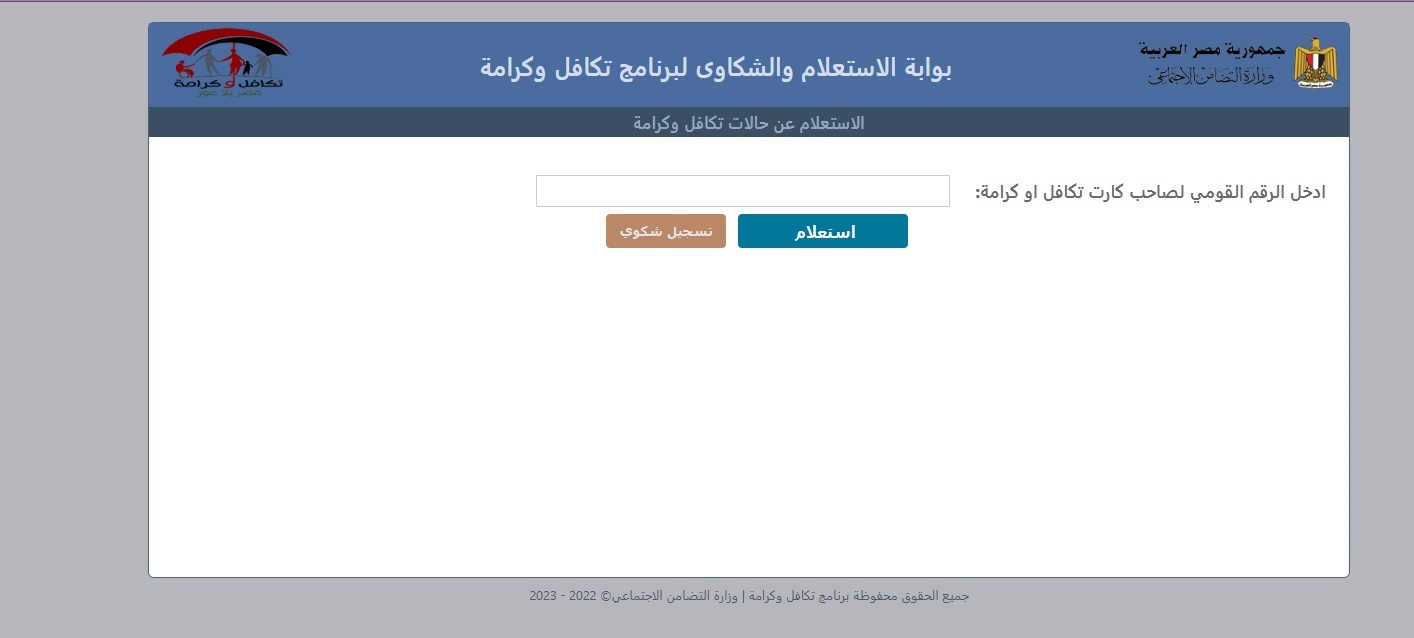
Task: Click the footer copyright text '2022 - 2023'
Action: click(x=556, y=596)
